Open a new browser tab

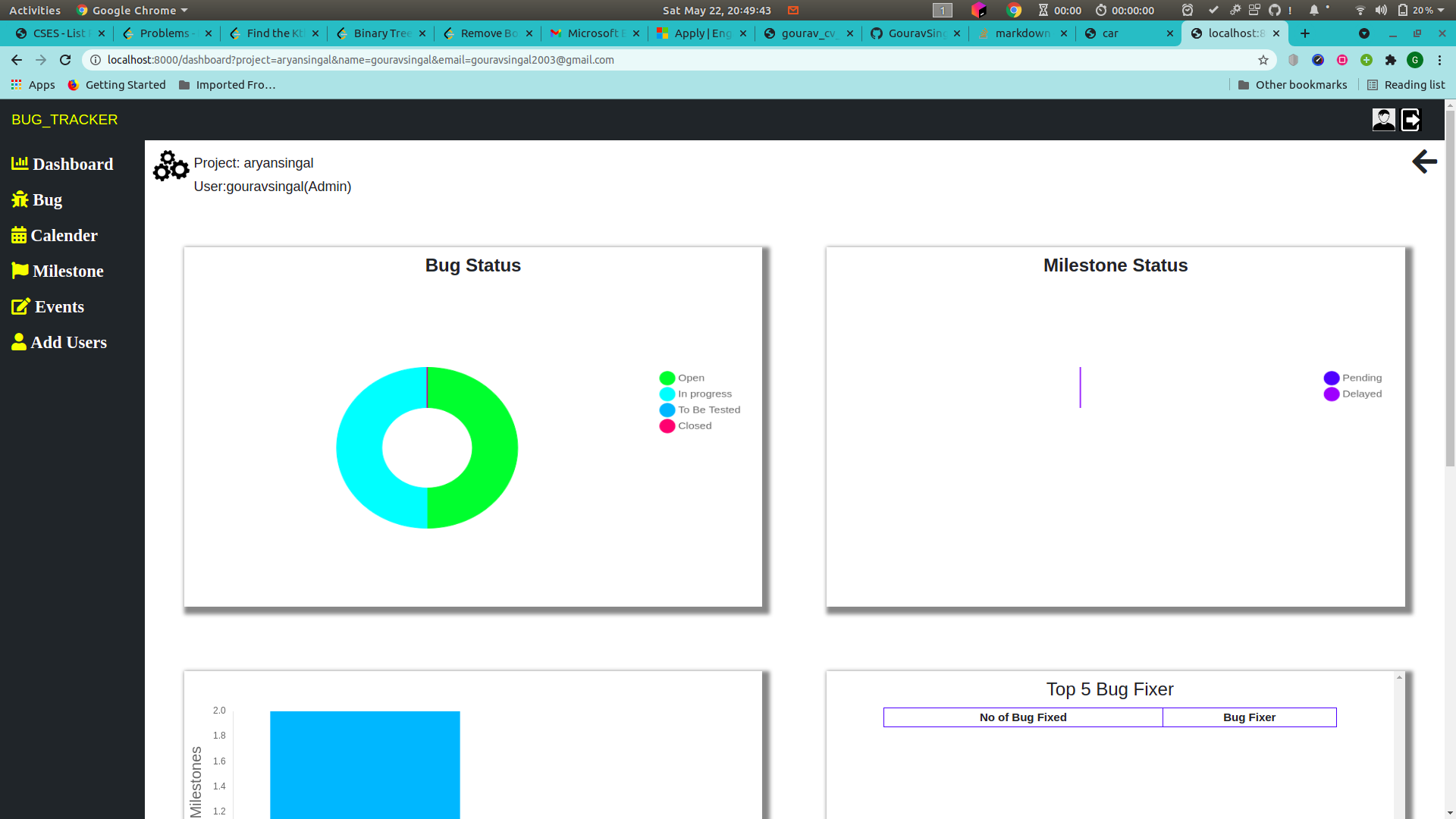pyautogui.click(x=1304, y=33)
